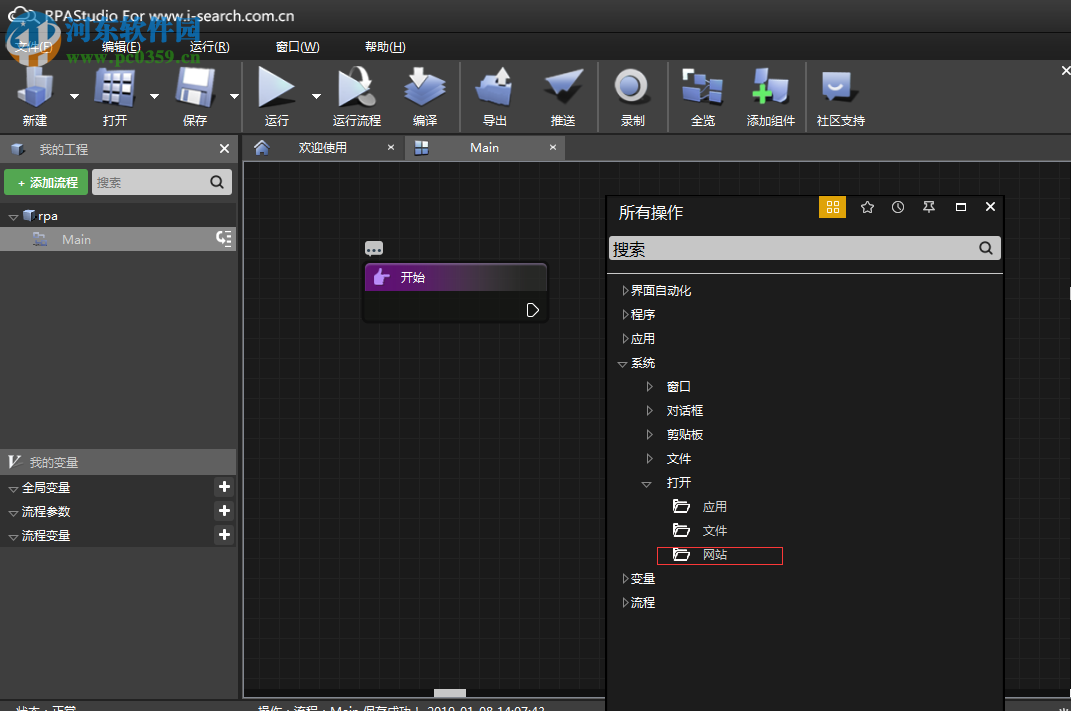Click the Export (导出) icon
Viewport: 1071px width, 711px height.
pos(494,88)
